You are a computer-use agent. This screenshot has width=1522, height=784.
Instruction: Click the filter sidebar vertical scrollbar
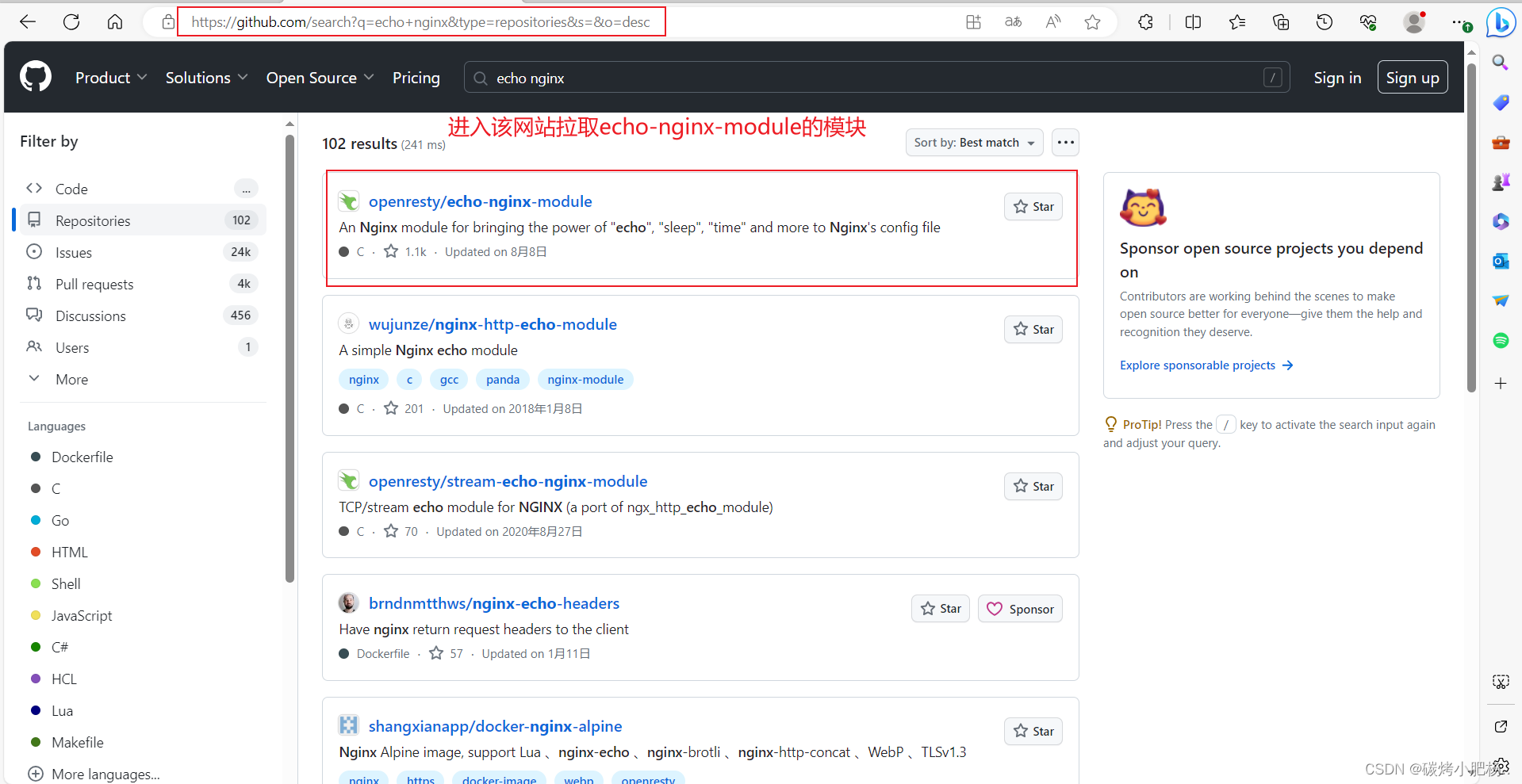click(289, 358)
